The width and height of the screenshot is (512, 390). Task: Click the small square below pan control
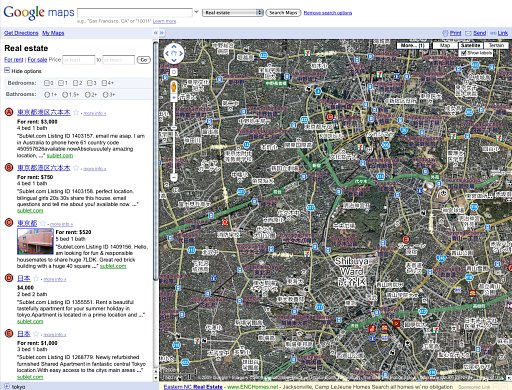tap(174, 72)
